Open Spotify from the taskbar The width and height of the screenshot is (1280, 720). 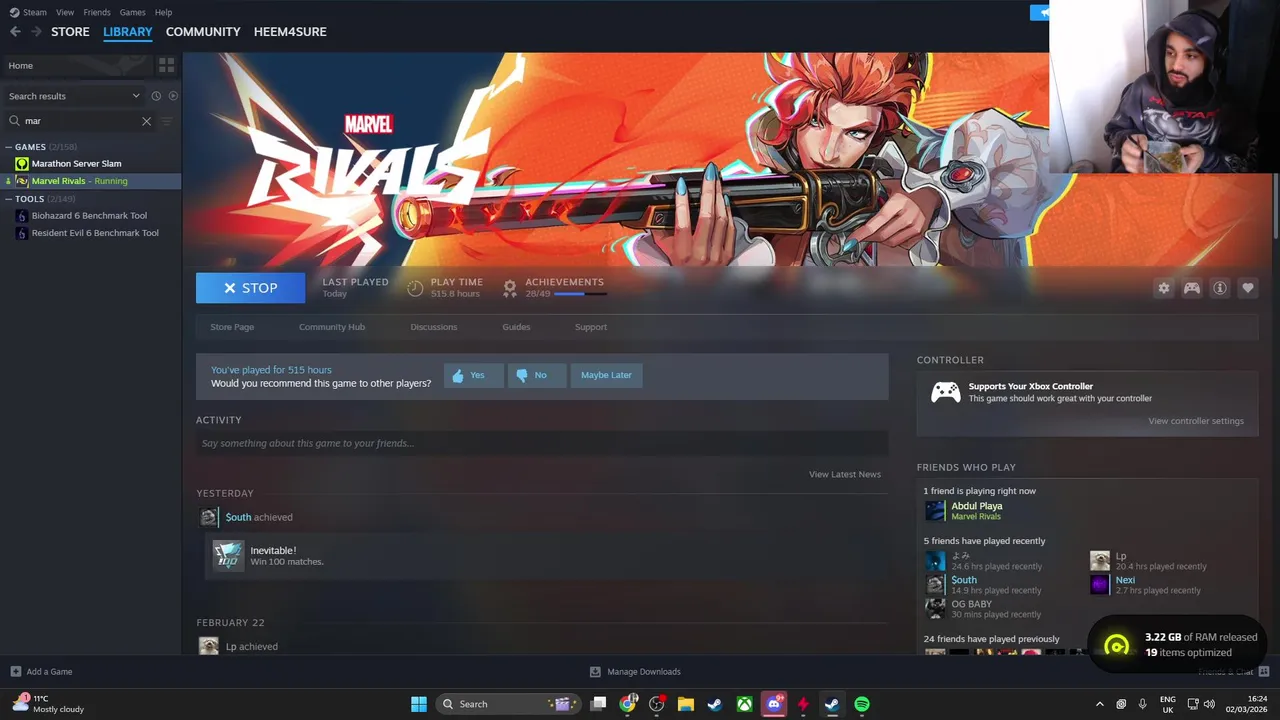pyautogui.click(x=862, y=704)
